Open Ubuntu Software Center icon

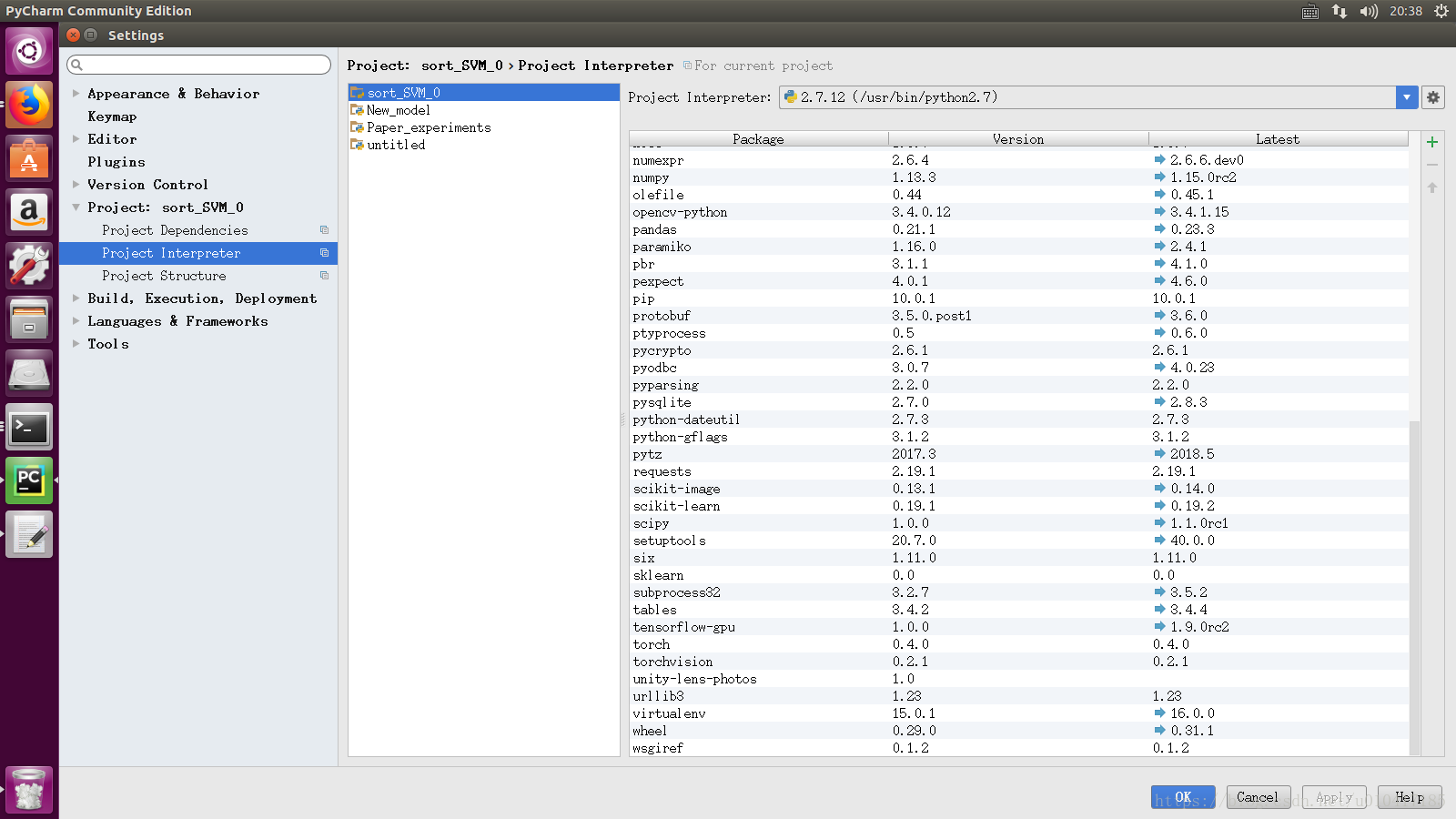(29, 158)
